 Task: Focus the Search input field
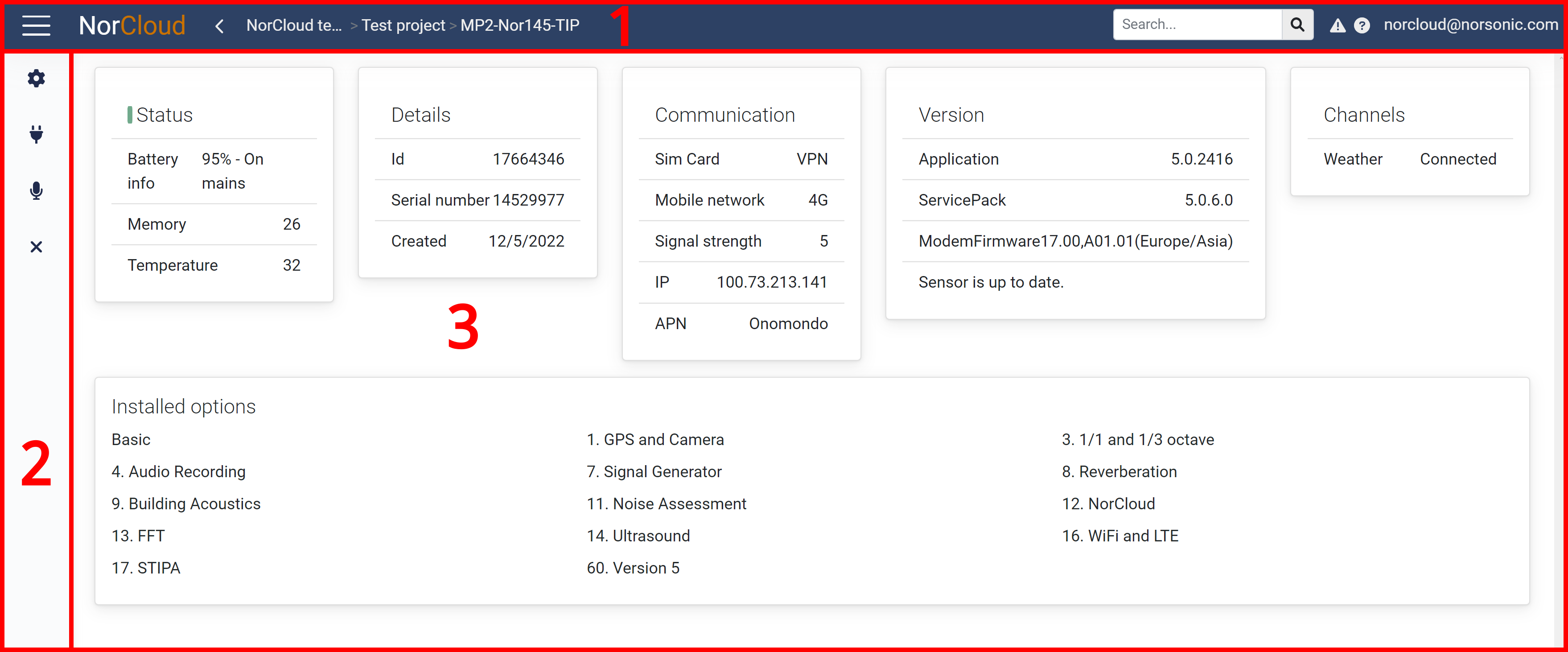tap(1198, 25)
